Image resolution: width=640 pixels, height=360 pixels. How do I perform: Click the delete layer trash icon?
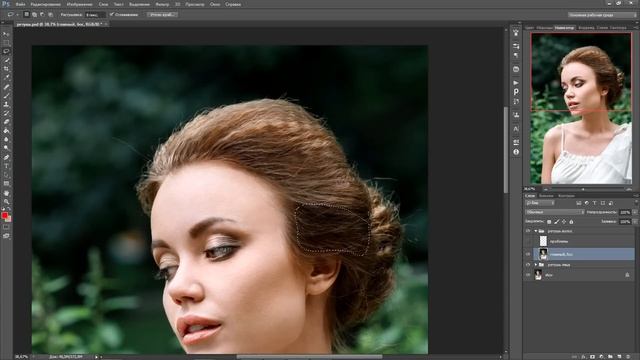pyautogui.click(x=628, y=357)
